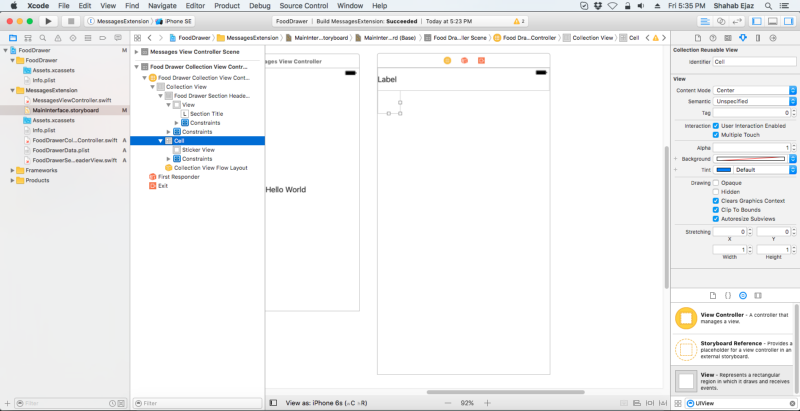Expand Messages View Controller Scene
This screenshot has height=411, width=800.
pos(136,52)
